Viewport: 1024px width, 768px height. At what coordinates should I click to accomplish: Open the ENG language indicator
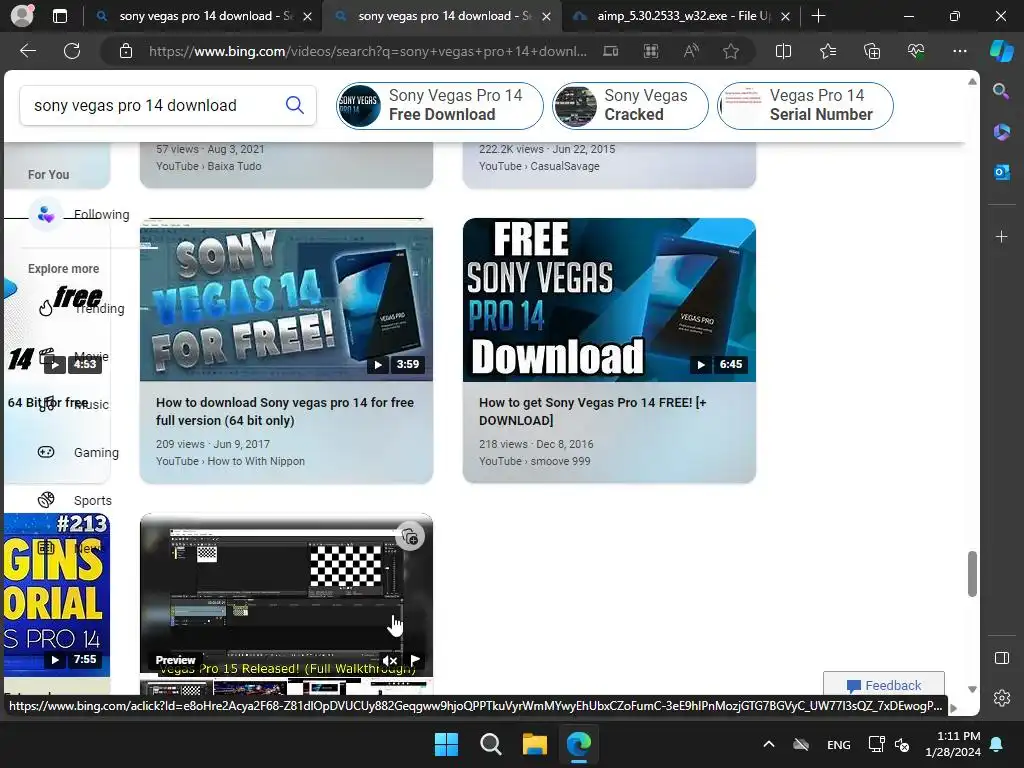(x=839, y=744)
